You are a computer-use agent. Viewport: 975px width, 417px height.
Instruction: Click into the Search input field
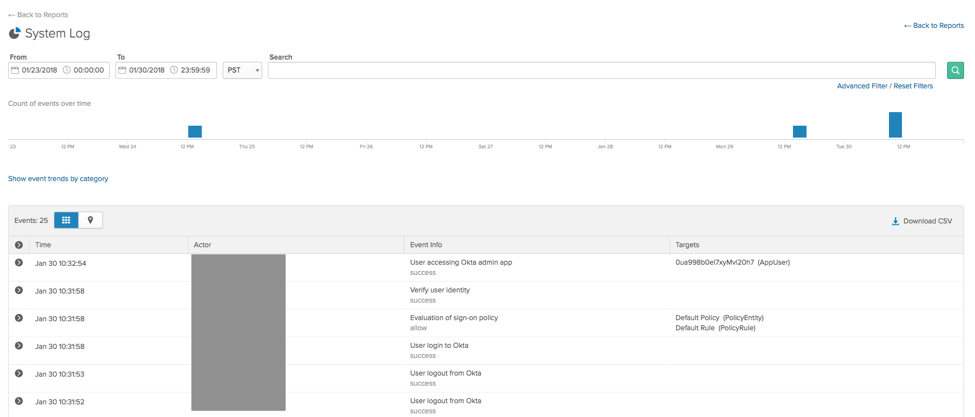(x=601, y=71)
